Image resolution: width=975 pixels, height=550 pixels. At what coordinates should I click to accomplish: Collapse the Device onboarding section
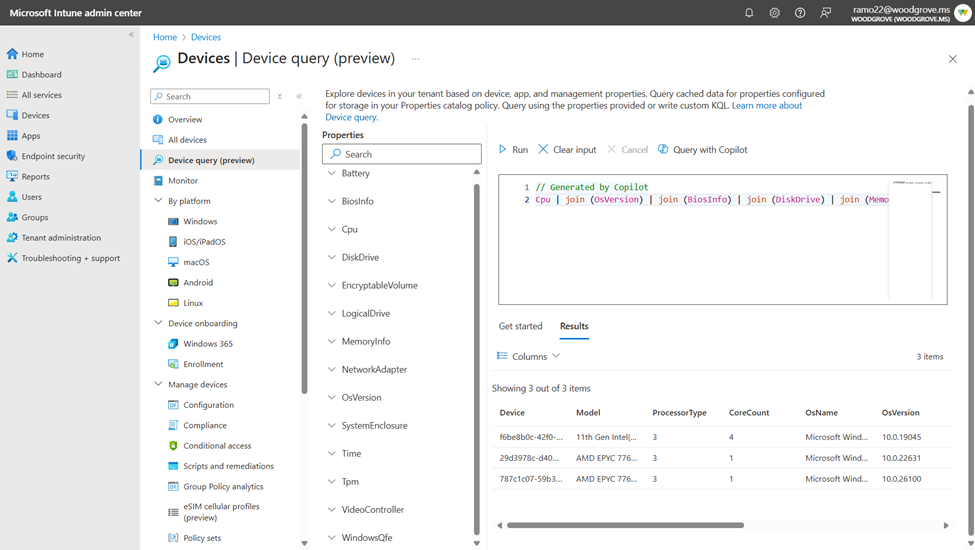pyautogui.click(x=158, y=323)
